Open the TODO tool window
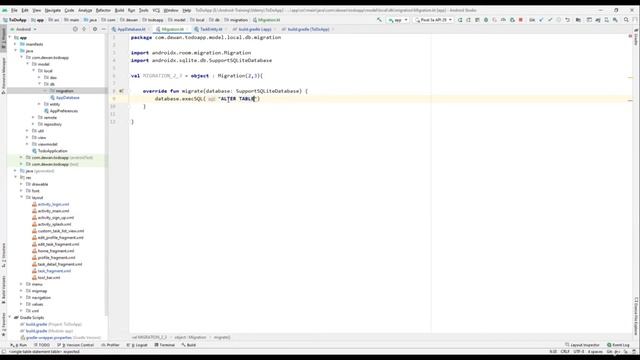The image size is (640, 360). (42, 345)
